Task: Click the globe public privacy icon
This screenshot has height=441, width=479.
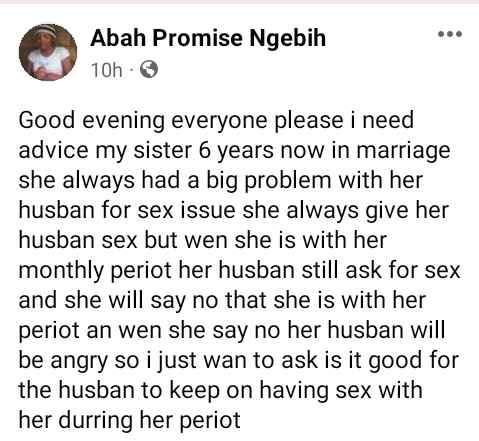Action: coord(149,70)
